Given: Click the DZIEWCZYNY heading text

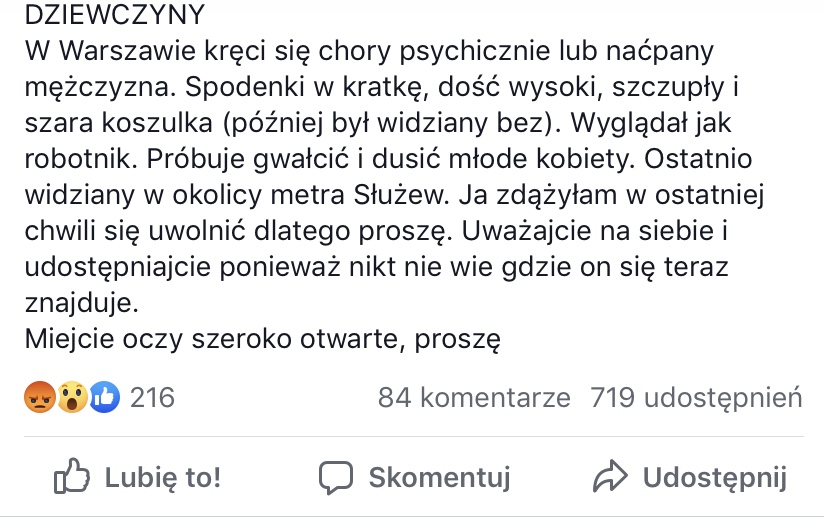Looking at the screenshot, I should 115,15.
